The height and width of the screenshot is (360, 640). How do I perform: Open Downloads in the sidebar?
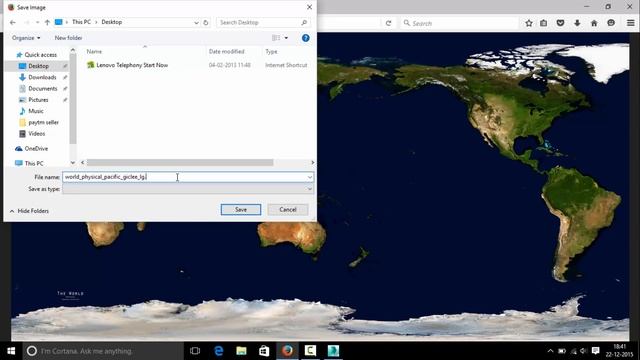42,77
